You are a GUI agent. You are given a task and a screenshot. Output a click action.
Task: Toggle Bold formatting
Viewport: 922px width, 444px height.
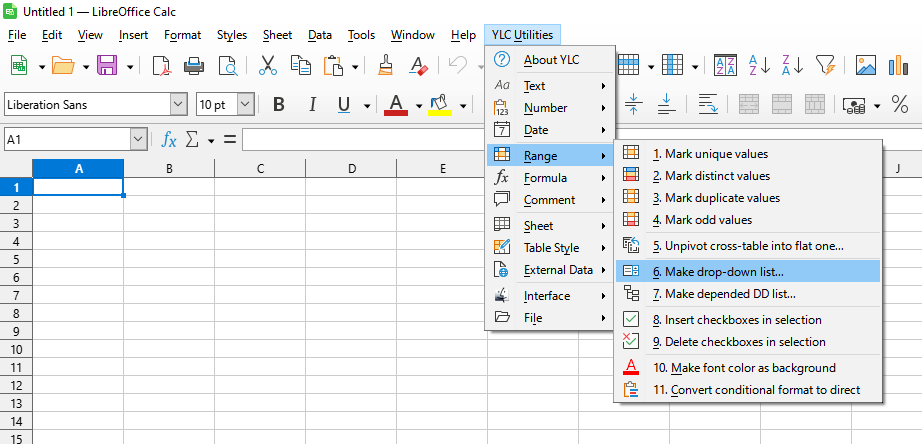[279, 105]
